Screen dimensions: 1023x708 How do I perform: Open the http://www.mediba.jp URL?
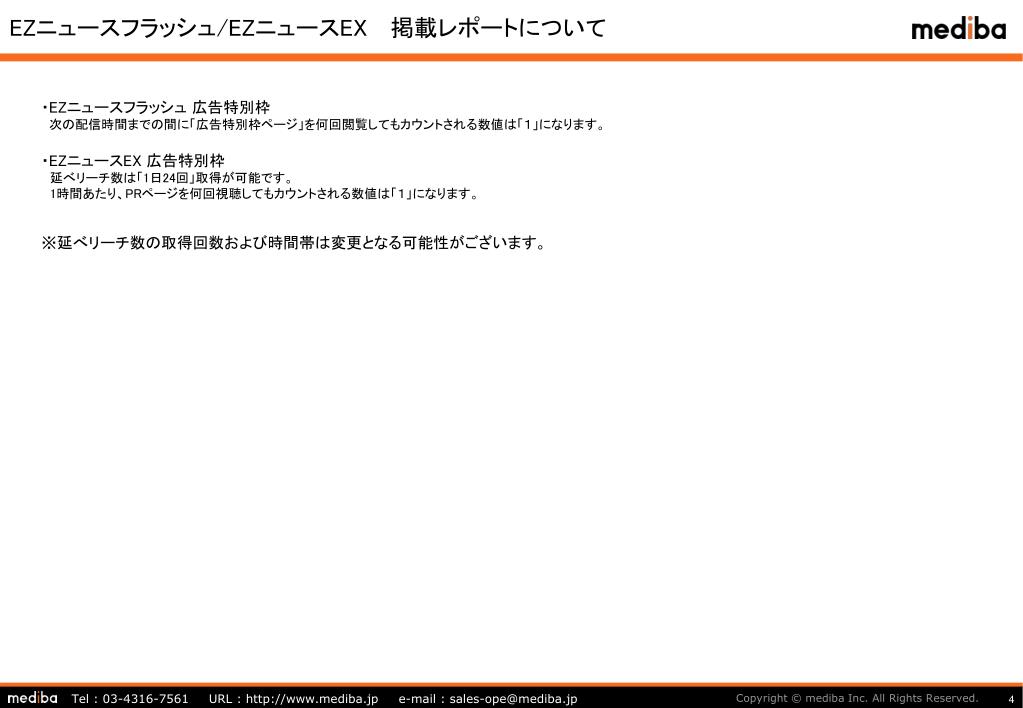point(312,698)
